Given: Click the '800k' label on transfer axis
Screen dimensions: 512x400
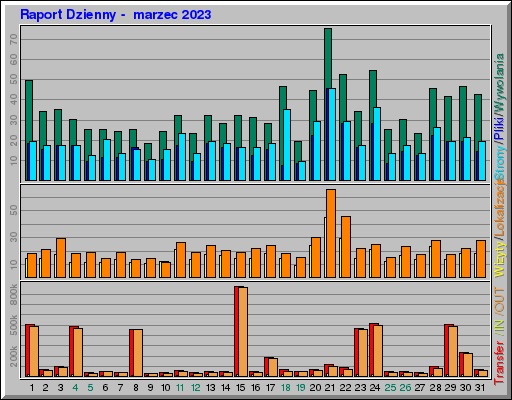Looking at the screenshot, I should pos(14,295).
